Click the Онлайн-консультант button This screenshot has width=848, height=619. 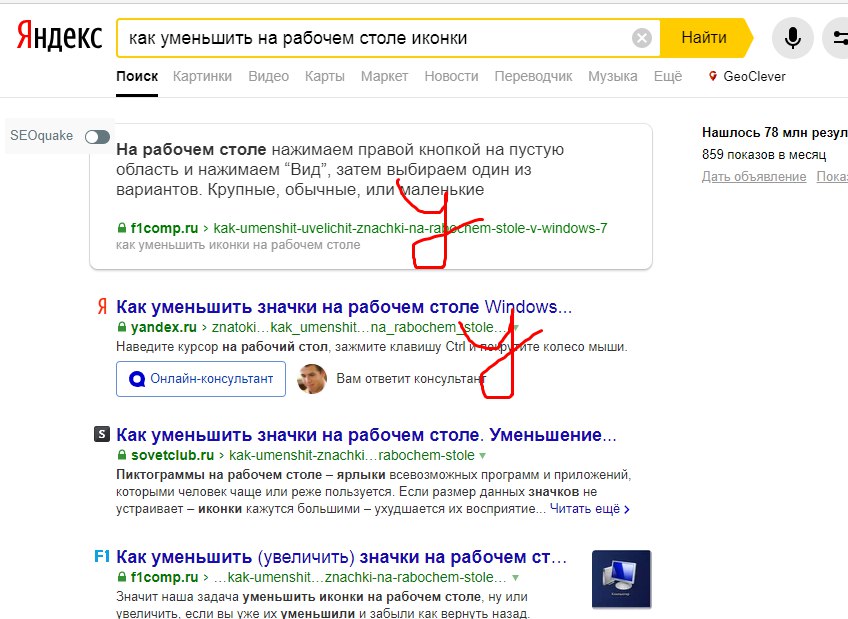[x=201, y=379]
